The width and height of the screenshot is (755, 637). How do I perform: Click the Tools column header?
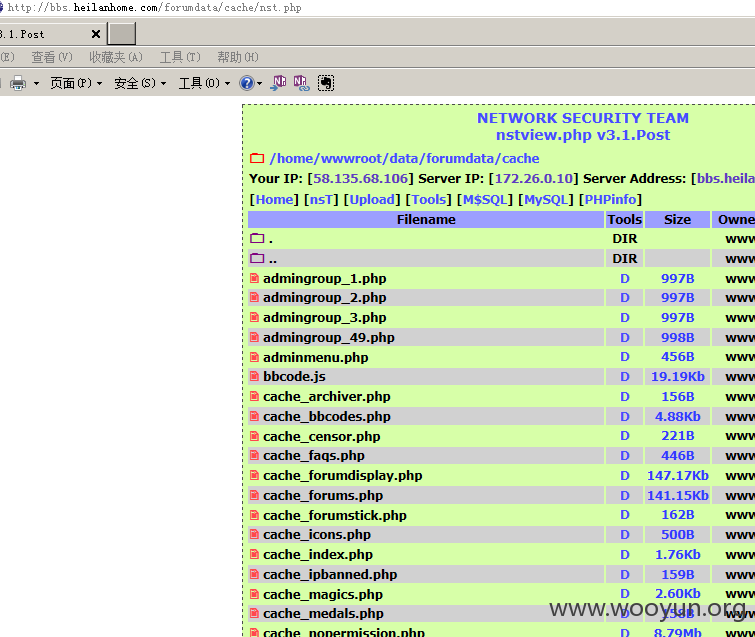click(x=625, y=220)
